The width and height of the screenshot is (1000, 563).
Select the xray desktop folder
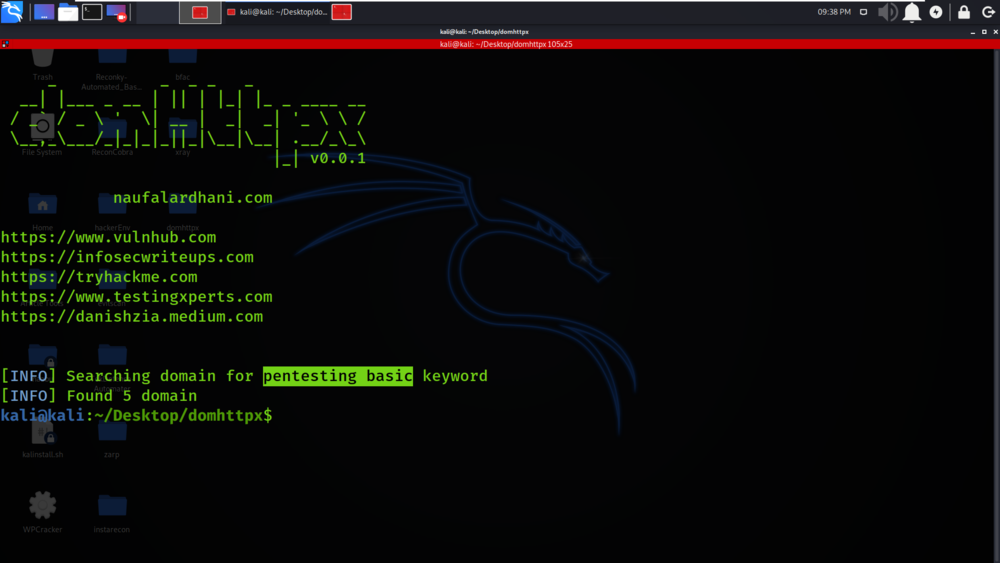pyautogui.click(x=182, y=136)
